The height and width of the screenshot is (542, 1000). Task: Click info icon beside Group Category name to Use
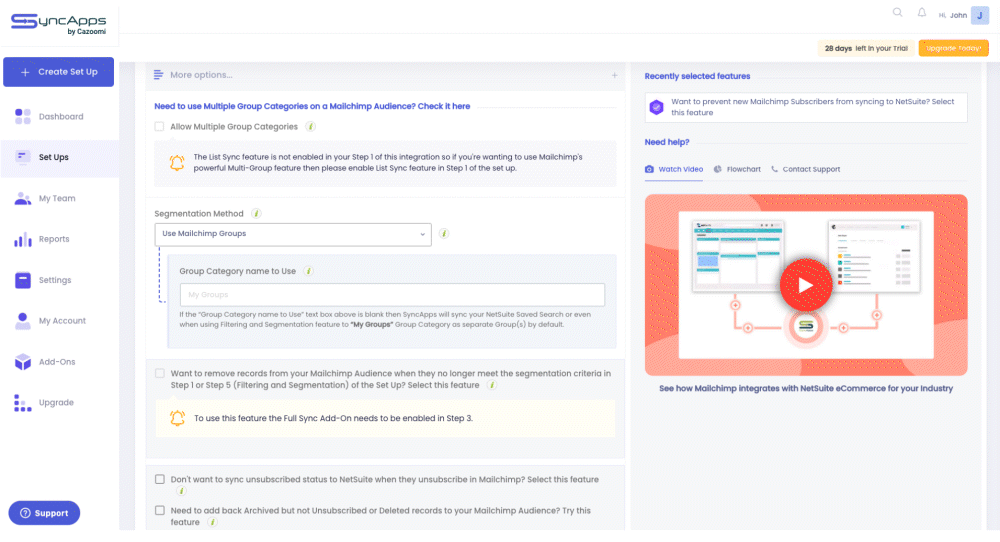[x=309, y=271]
